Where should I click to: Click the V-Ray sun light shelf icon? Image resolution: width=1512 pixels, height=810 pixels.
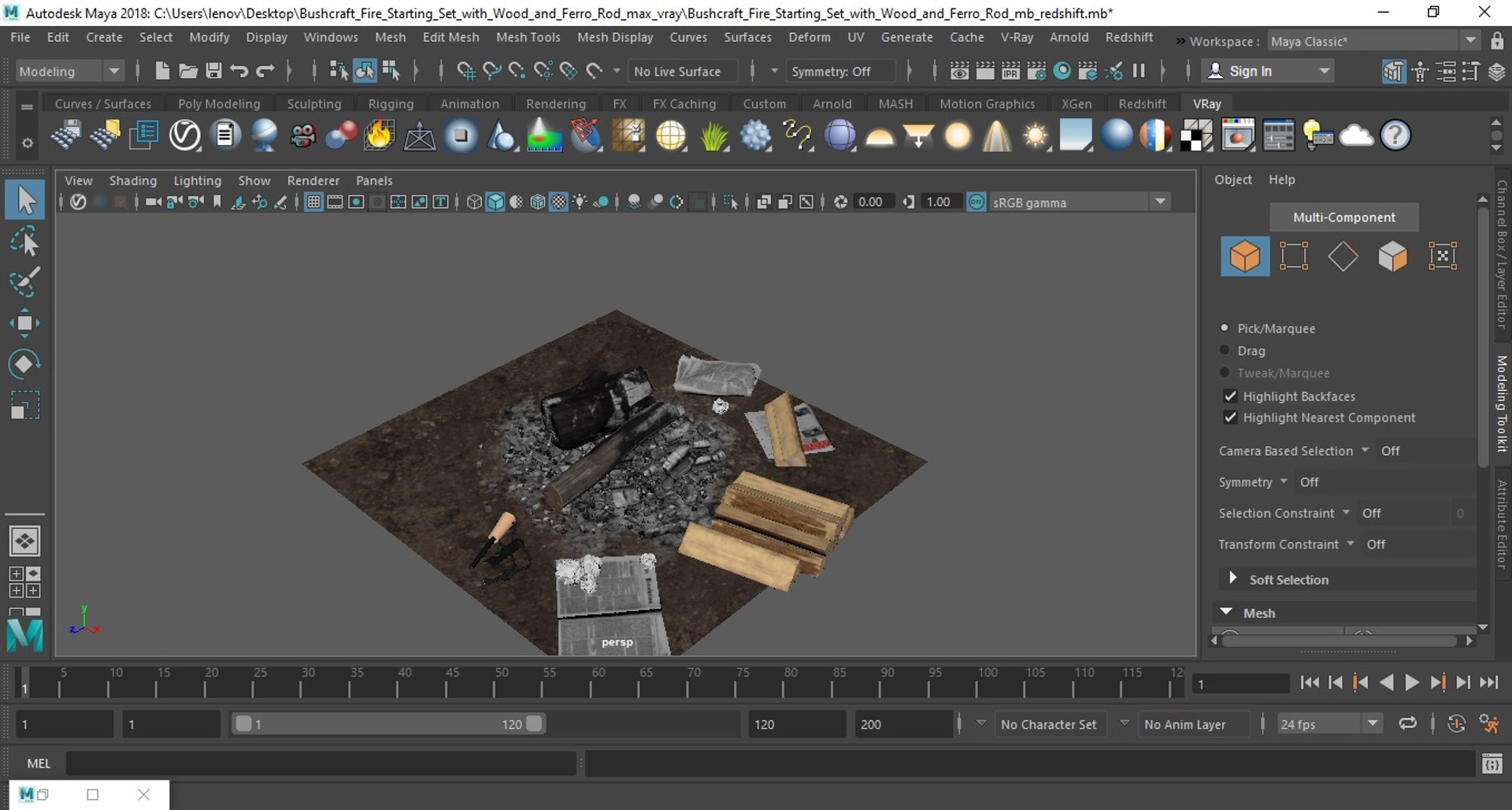click(1036, 136)
